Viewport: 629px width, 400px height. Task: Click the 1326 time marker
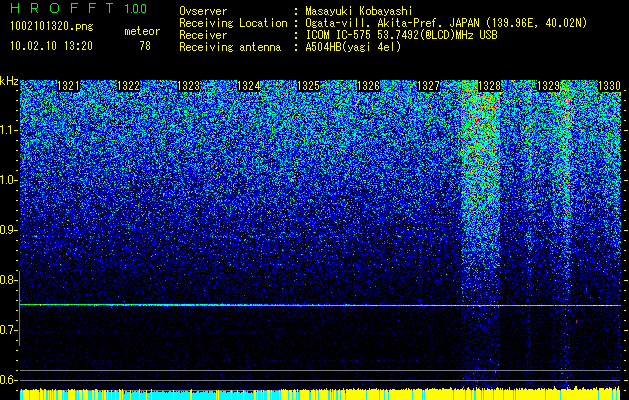click(x=368, y=86)
